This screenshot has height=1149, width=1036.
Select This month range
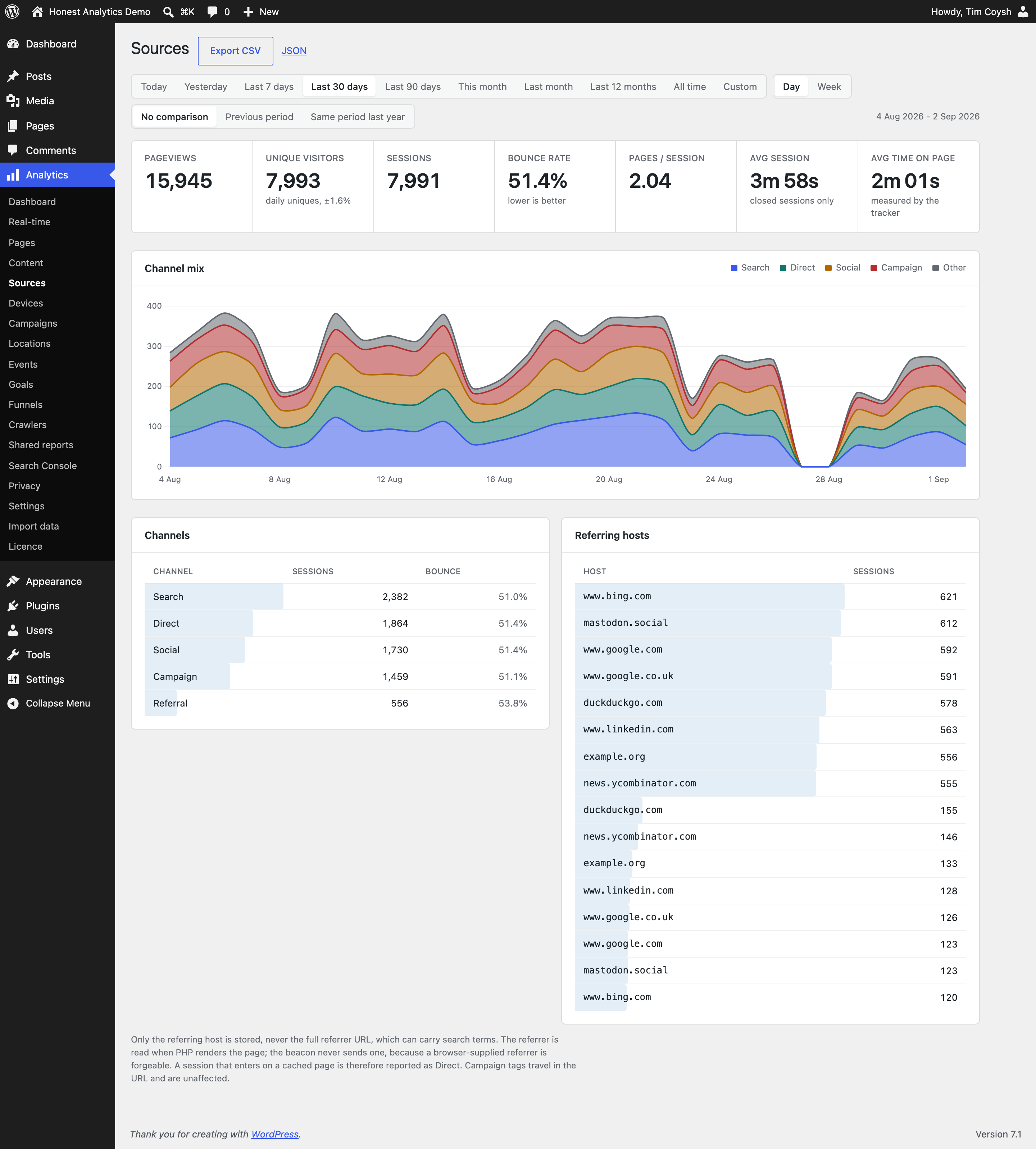coord(482,87)
